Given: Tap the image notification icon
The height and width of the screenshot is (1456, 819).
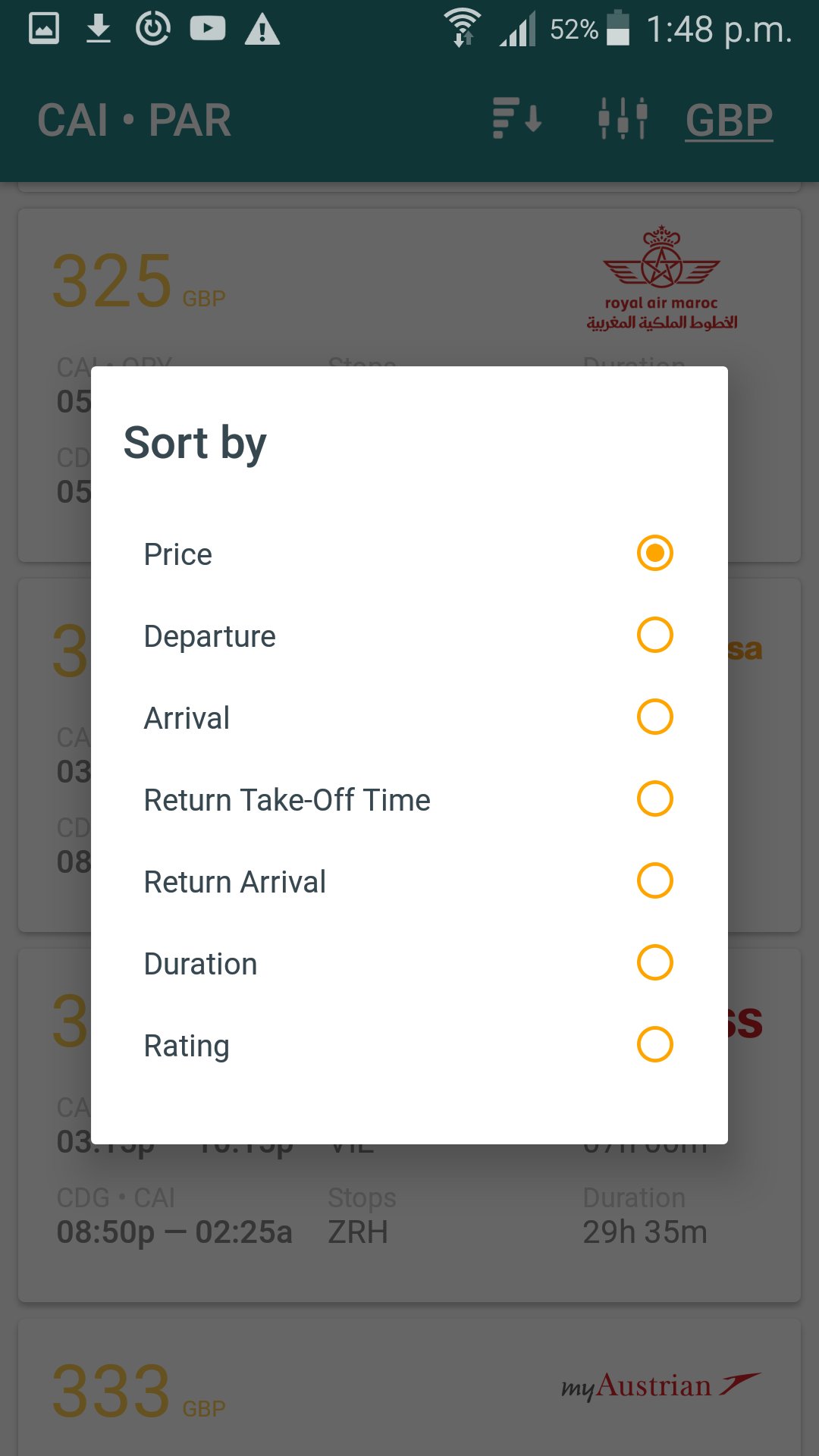Looking at the screenshot, I should 44,29.
